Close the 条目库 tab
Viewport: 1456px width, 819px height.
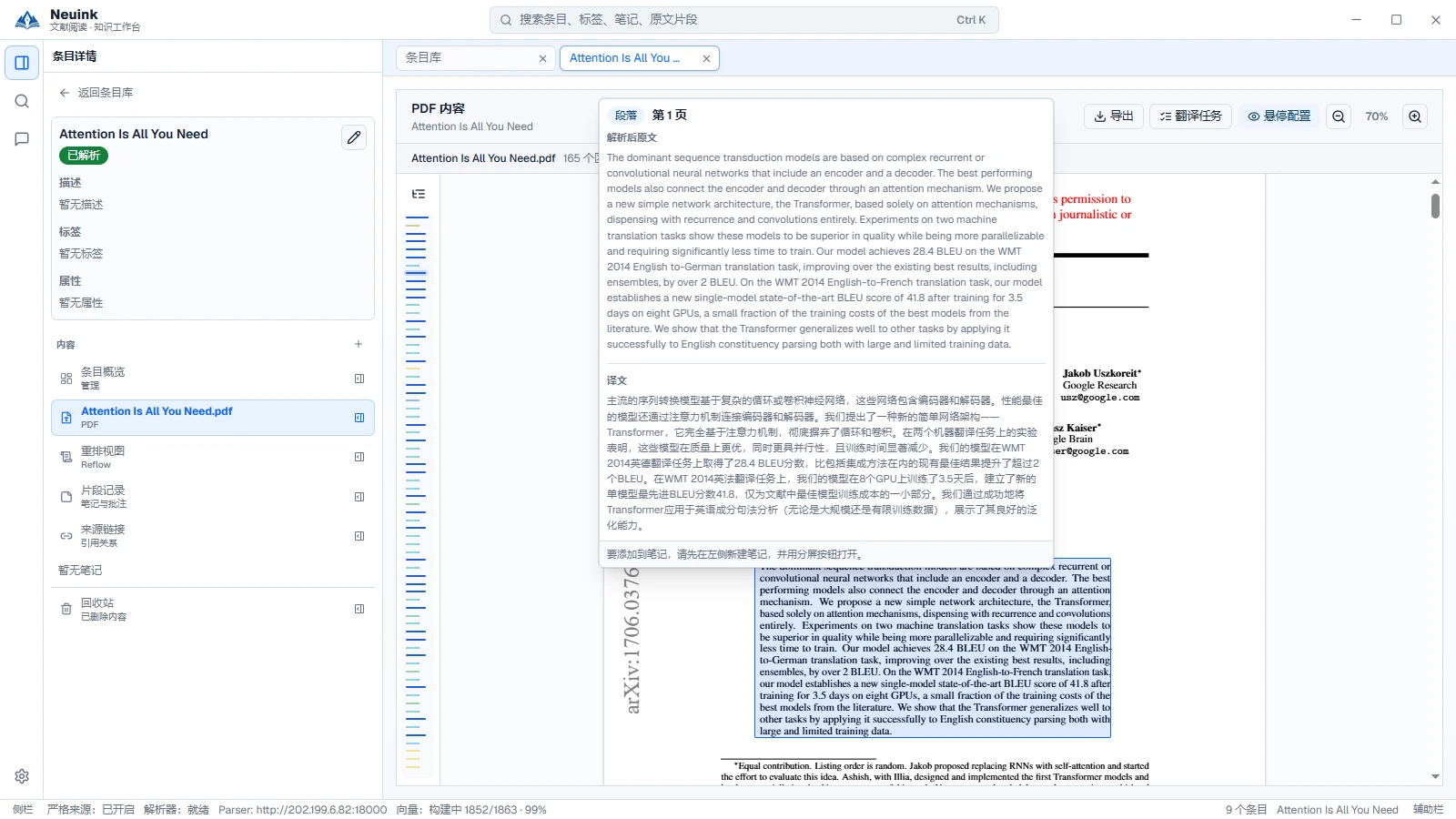[543, 58]
